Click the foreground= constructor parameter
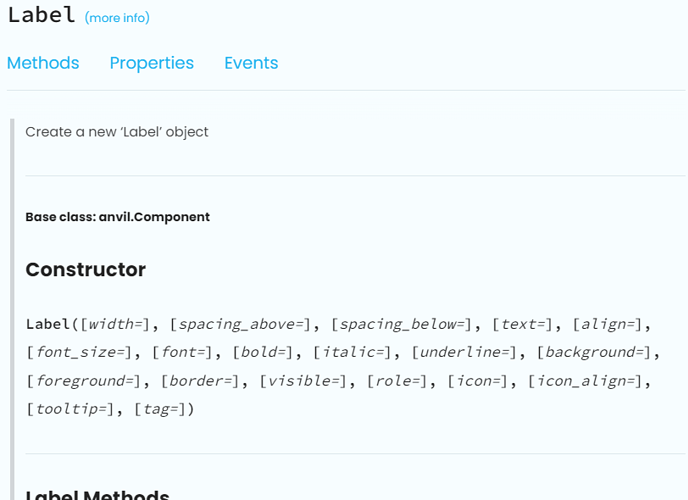688x500 pixels. [x=84, y=381]
